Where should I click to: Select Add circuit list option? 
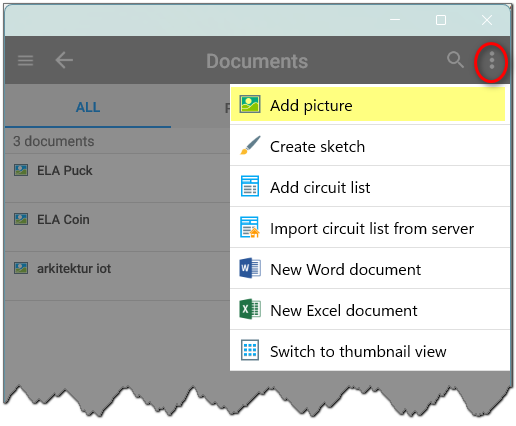click(x=370, y=186)
